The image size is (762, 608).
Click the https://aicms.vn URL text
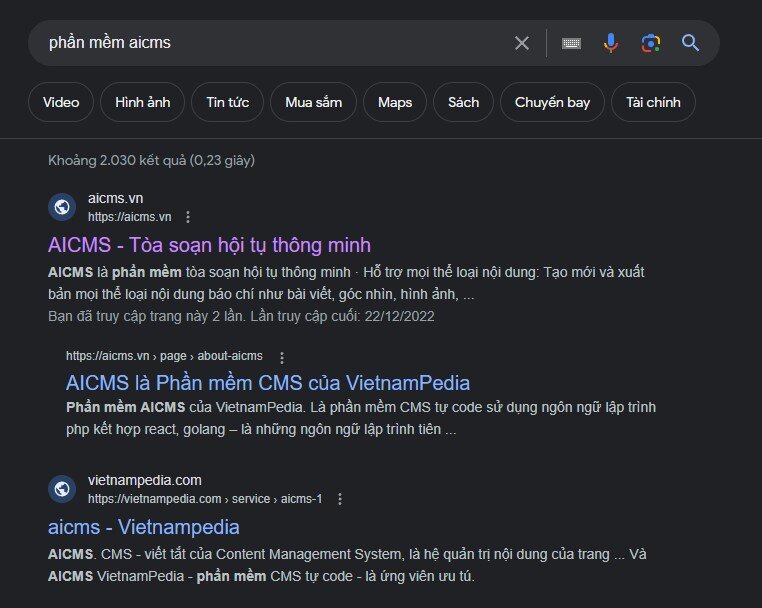130,217
